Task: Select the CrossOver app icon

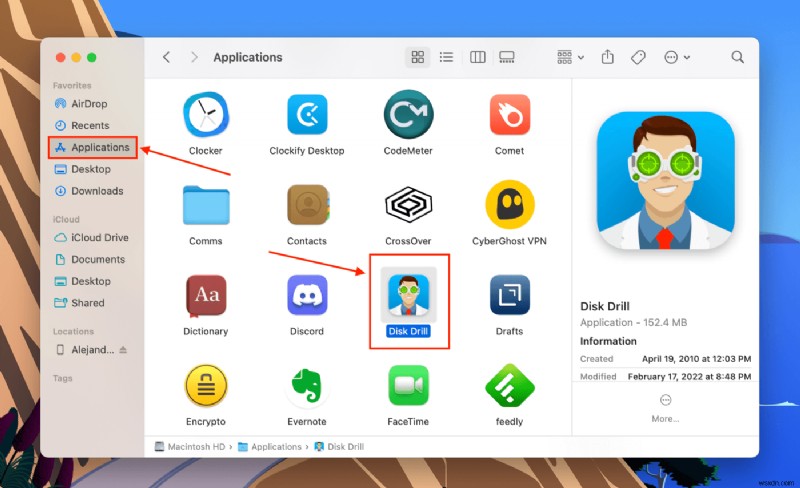Action: pos(408,205)
